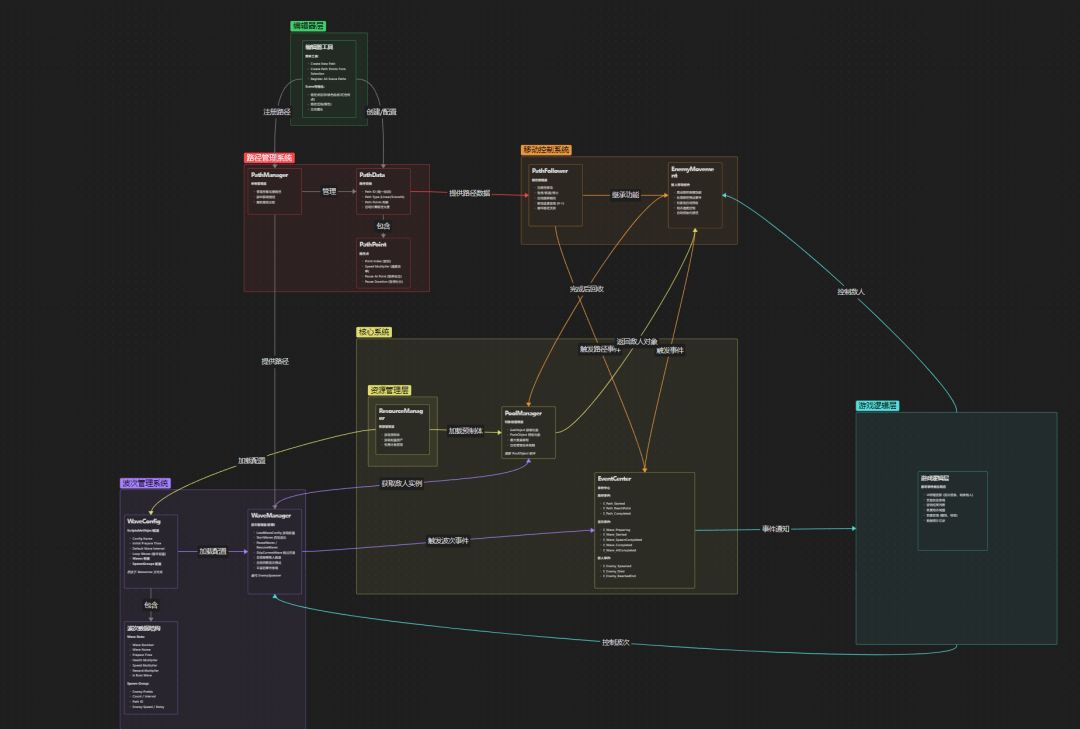
Task: Click the orange 移动控制系统 group label
Action: 546,150
